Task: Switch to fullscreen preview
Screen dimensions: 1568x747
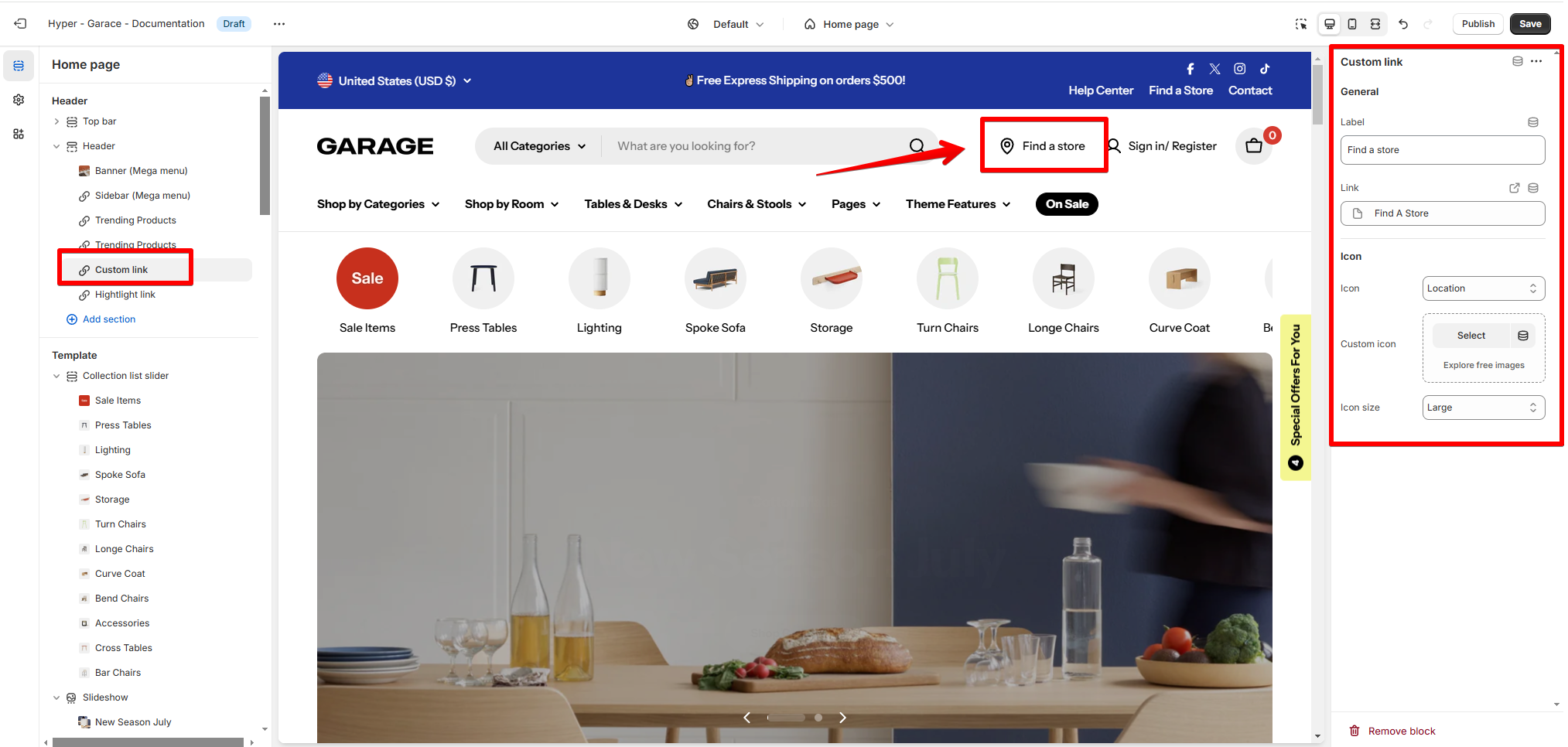Action: click(1375, 24)
